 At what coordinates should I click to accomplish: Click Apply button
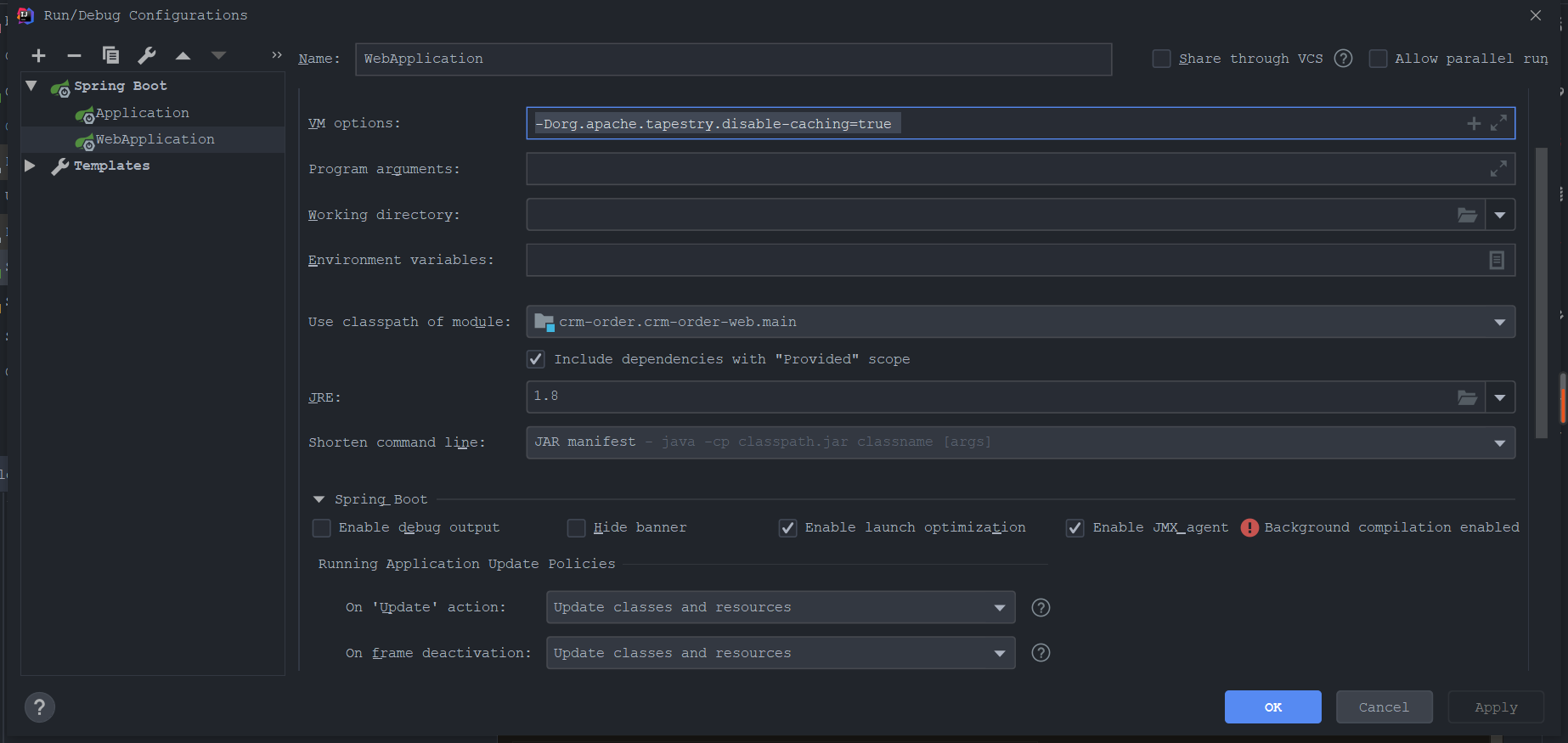(x=1496, y=707)
